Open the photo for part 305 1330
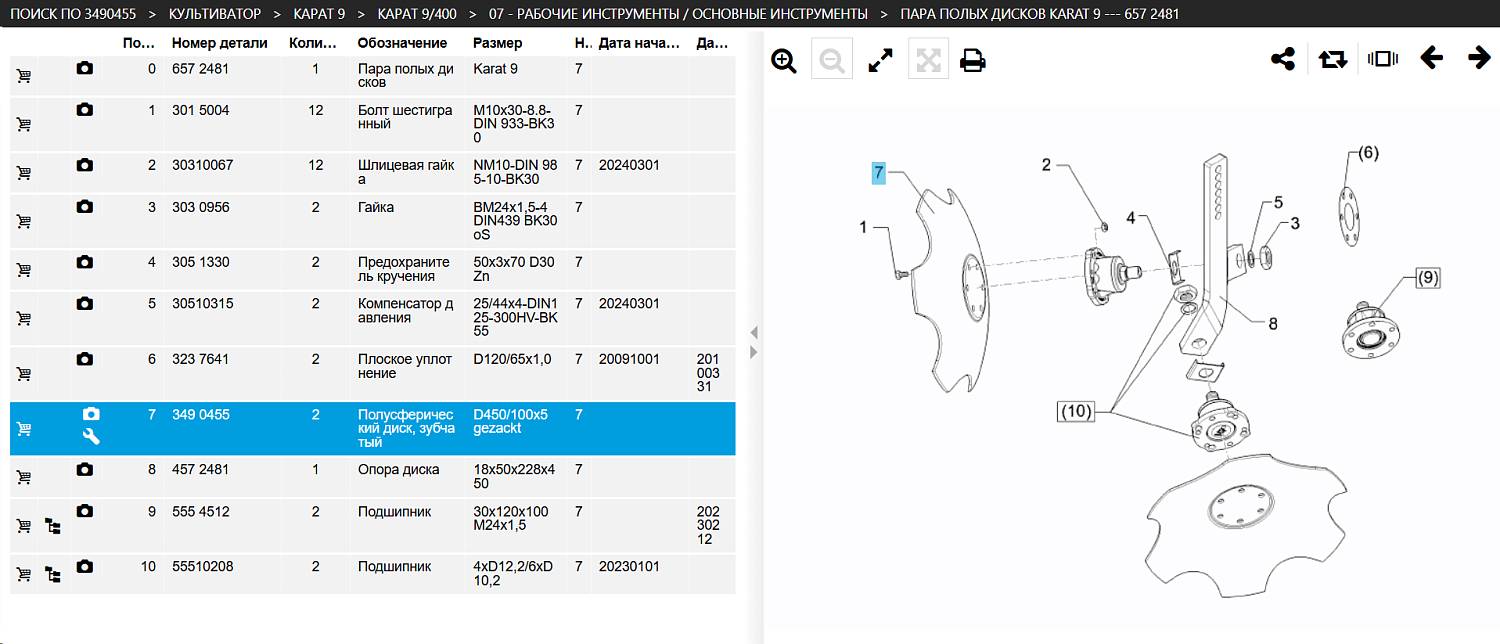 (x=85, y=262)
